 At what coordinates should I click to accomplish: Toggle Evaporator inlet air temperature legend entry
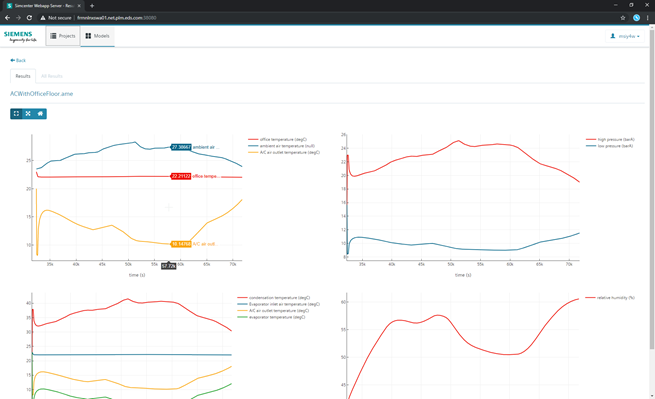point(279,304)
